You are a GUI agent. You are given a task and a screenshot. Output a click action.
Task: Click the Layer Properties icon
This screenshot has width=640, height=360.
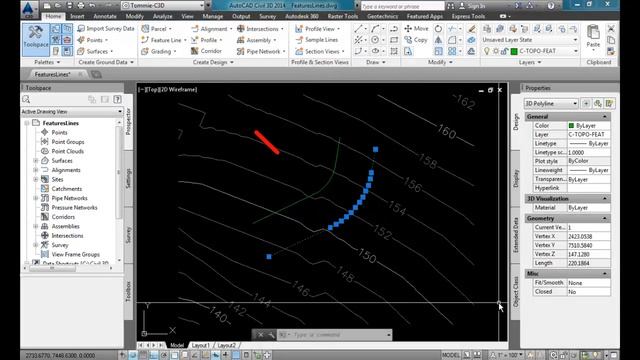pyautogui.click(x=487, y=29)
